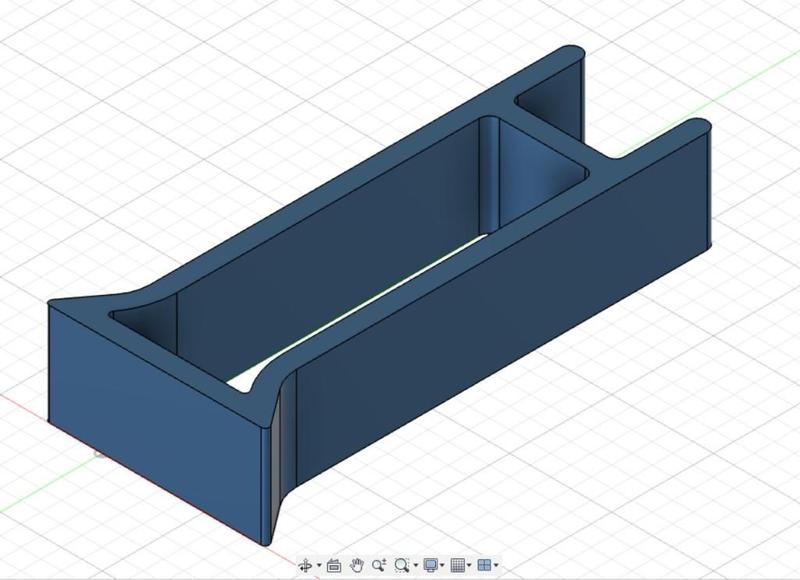This screenshot has width=800, height=580.
Task: Open the Orbit tool dropdown arrow
Action: pos(319,565)
